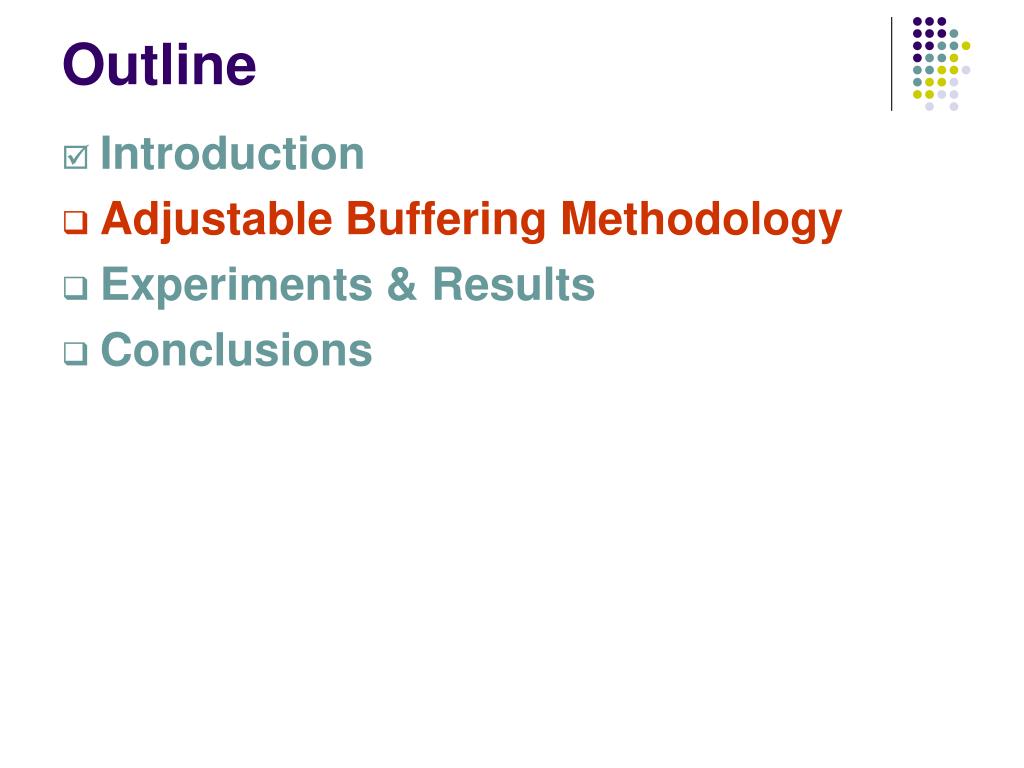This screenshot has width=1024, height=768.
Task: Click the word Results in the outline
Action: point(514,285)
